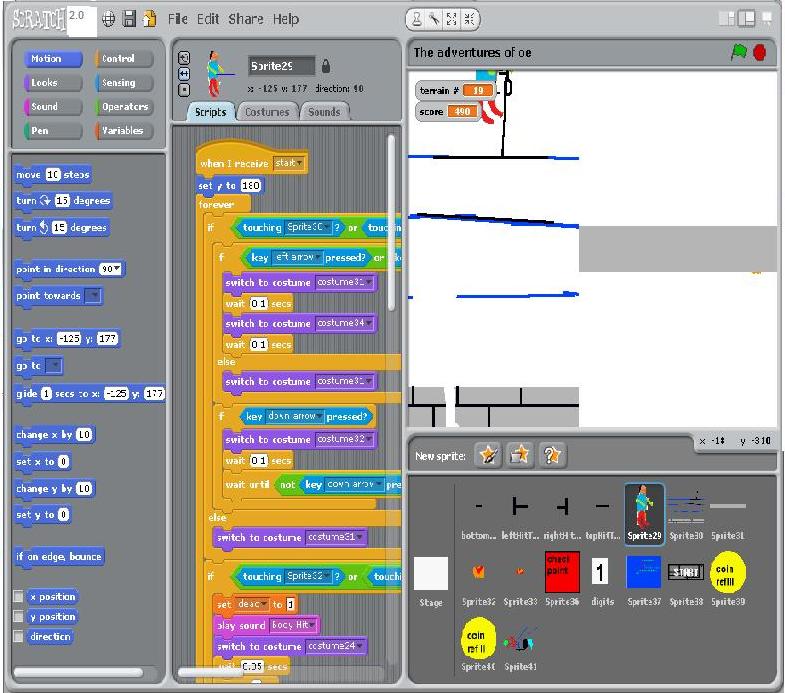Switch to the Sounds tab
Screen dimensions: 785x693
pos(324,112)
